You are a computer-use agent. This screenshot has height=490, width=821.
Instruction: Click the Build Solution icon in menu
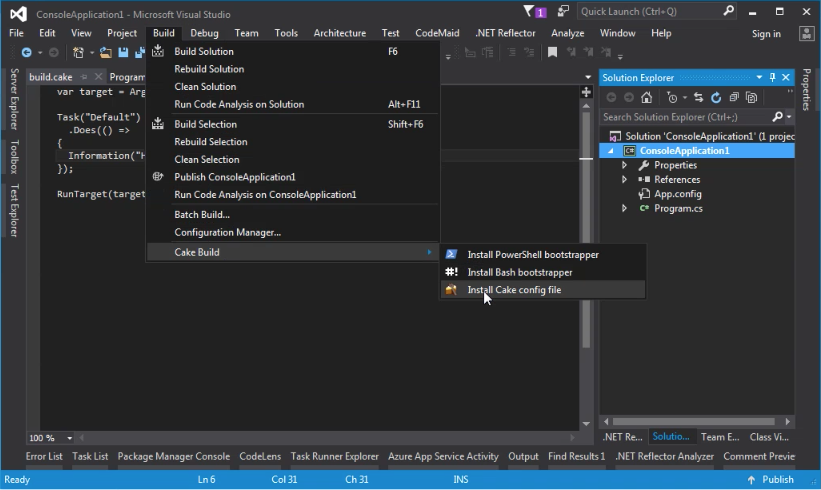(158, 51)
